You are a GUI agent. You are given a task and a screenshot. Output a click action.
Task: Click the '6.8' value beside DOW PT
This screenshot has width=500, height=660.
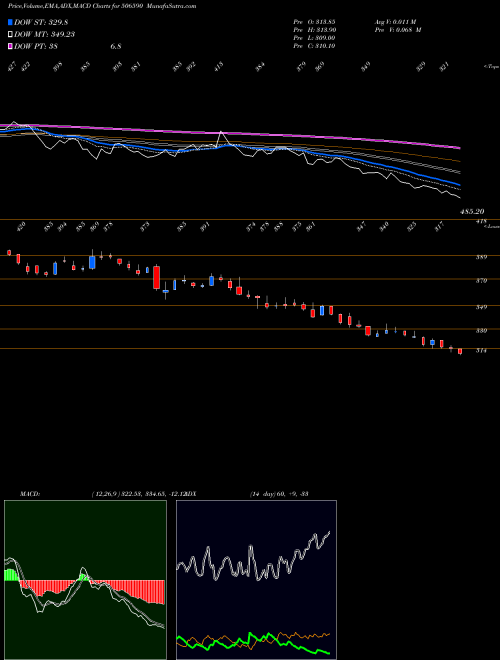click(x=116, y=46)
